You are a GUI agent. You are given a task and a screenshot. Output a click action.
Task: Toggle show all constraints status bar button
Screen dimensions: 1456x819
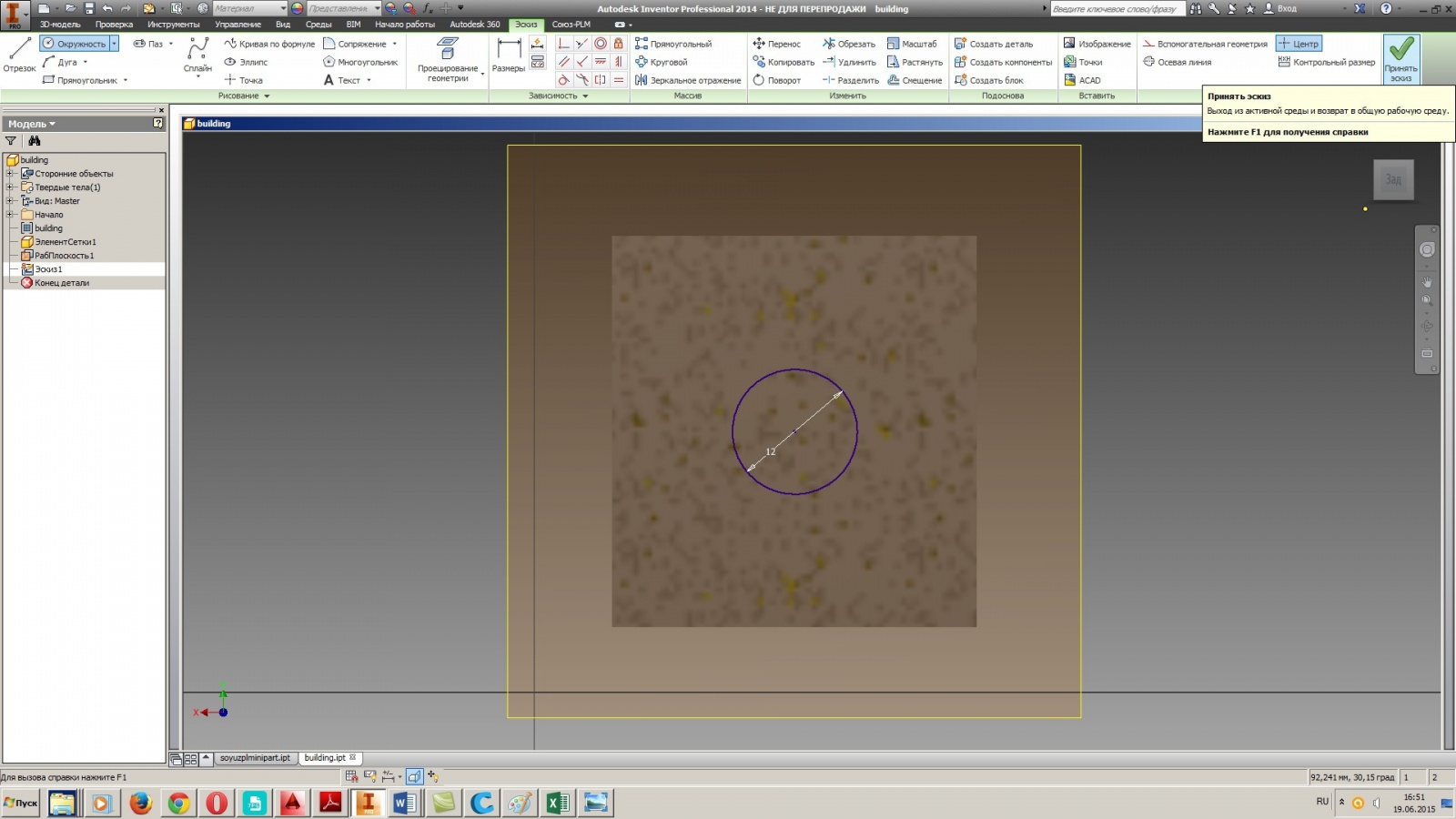click(x=370, y=776)
